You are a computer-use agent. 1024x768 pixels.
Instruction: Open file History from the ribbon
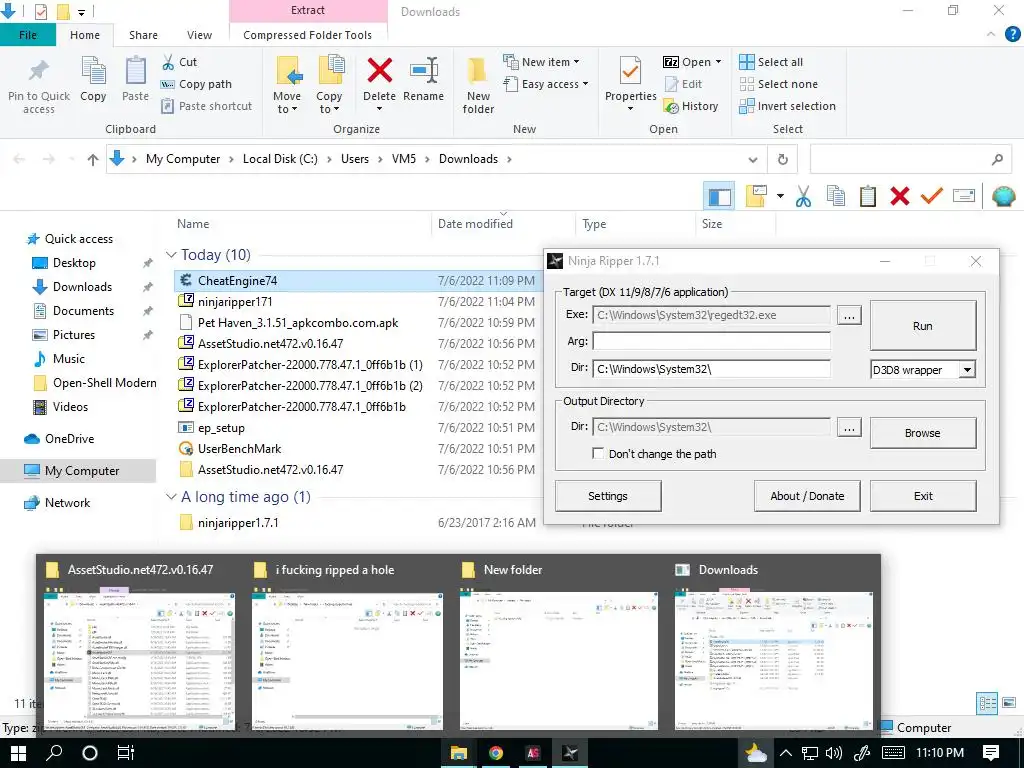click(691, 106)
